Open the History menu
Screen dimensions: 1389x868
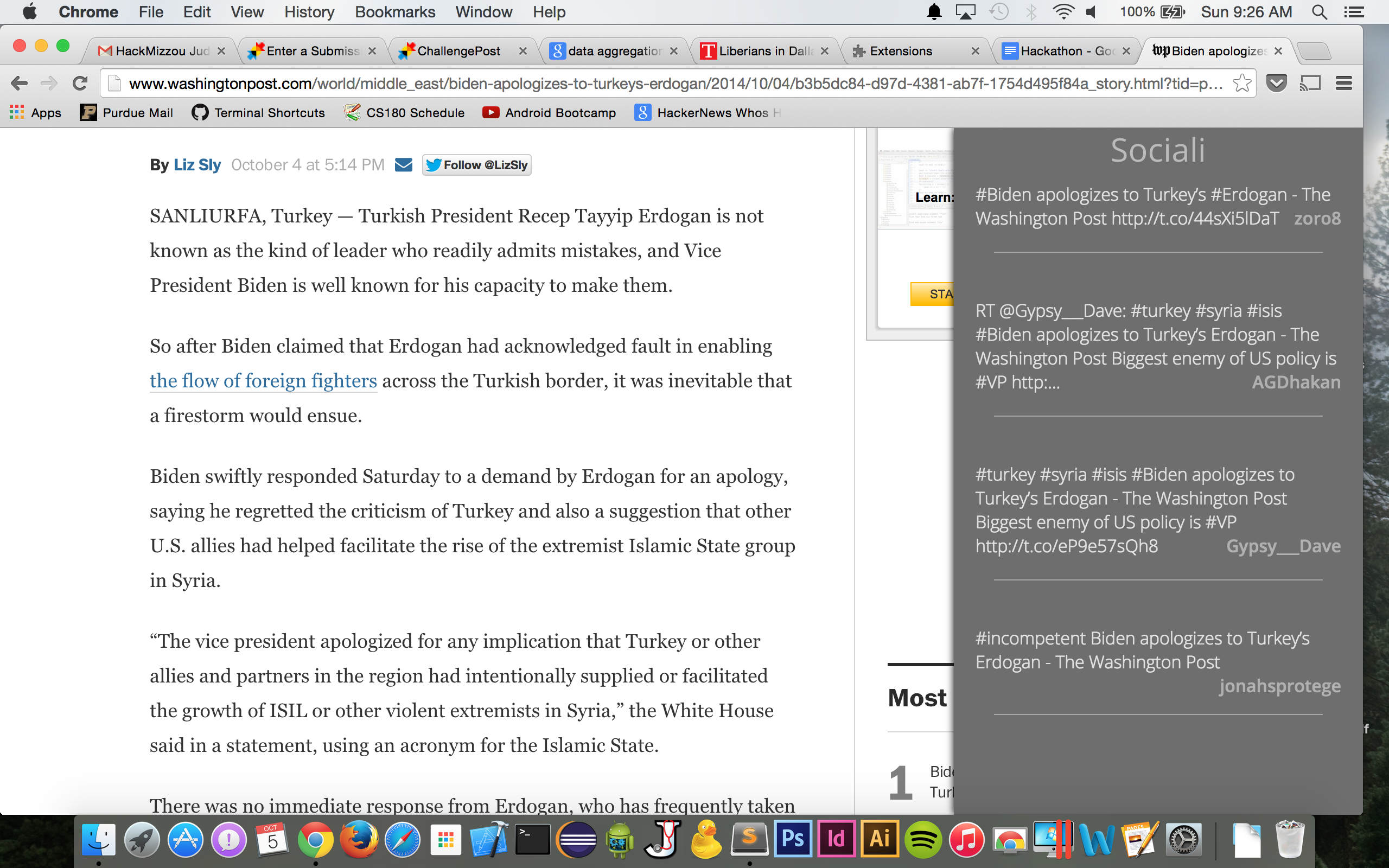[309, 12]
